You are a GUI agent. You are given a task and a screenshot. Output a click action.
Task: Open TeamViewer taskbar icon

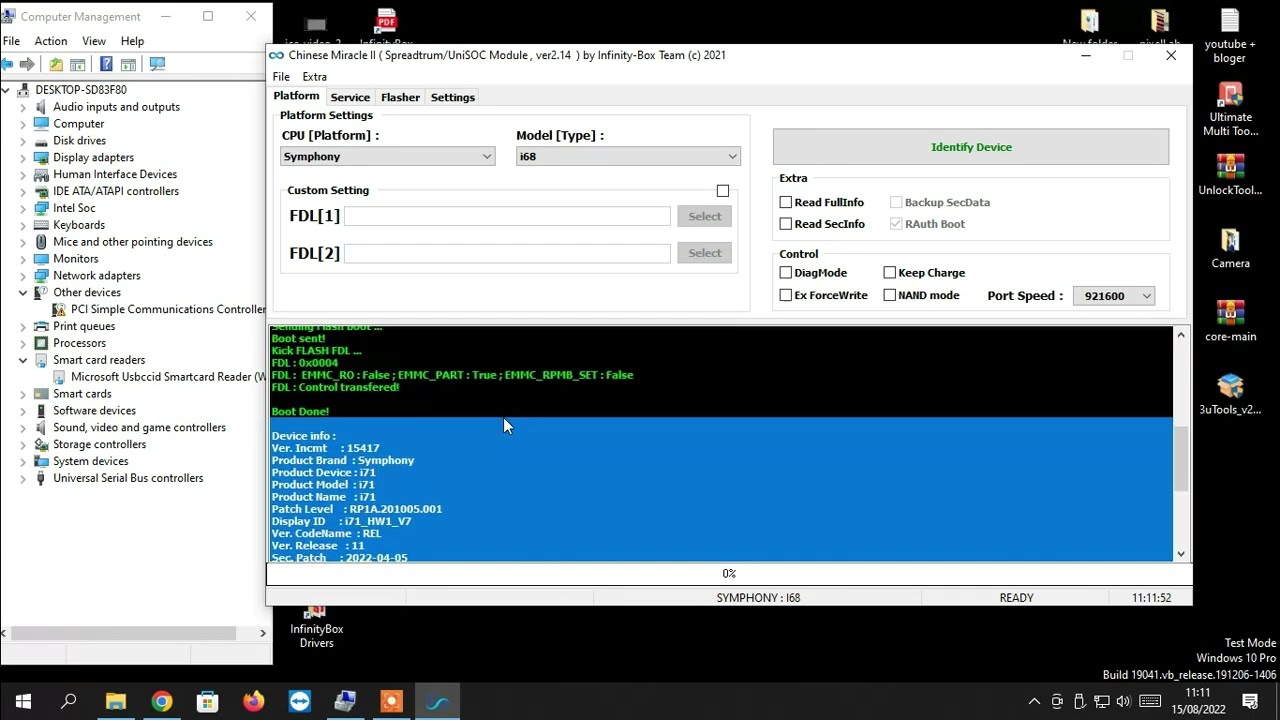coord(300,702)
